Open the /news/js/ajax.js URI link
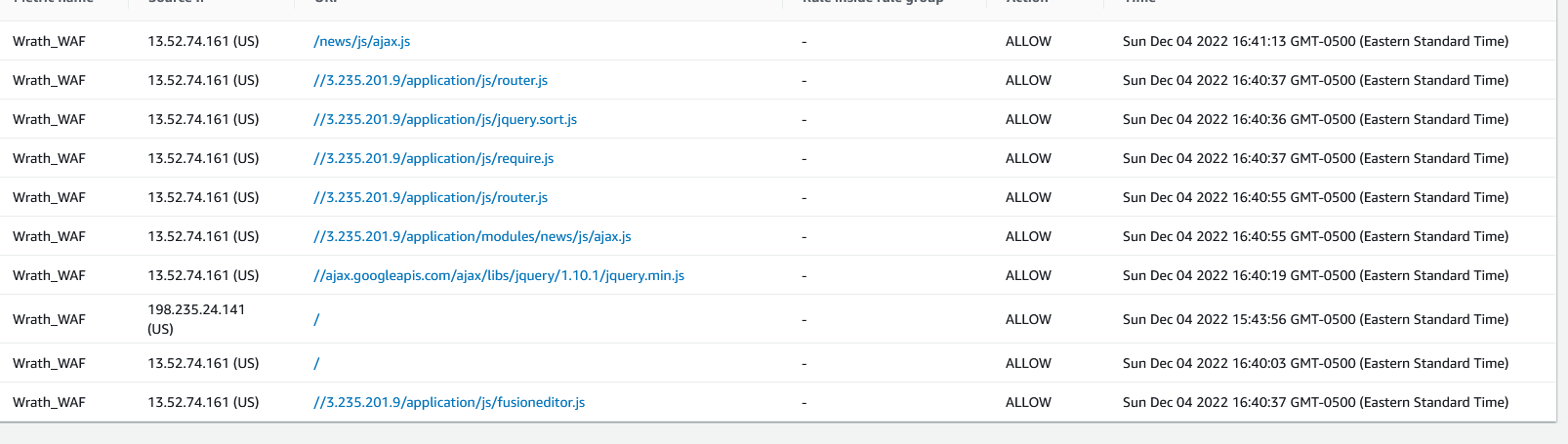 click(x=361, y=41)
